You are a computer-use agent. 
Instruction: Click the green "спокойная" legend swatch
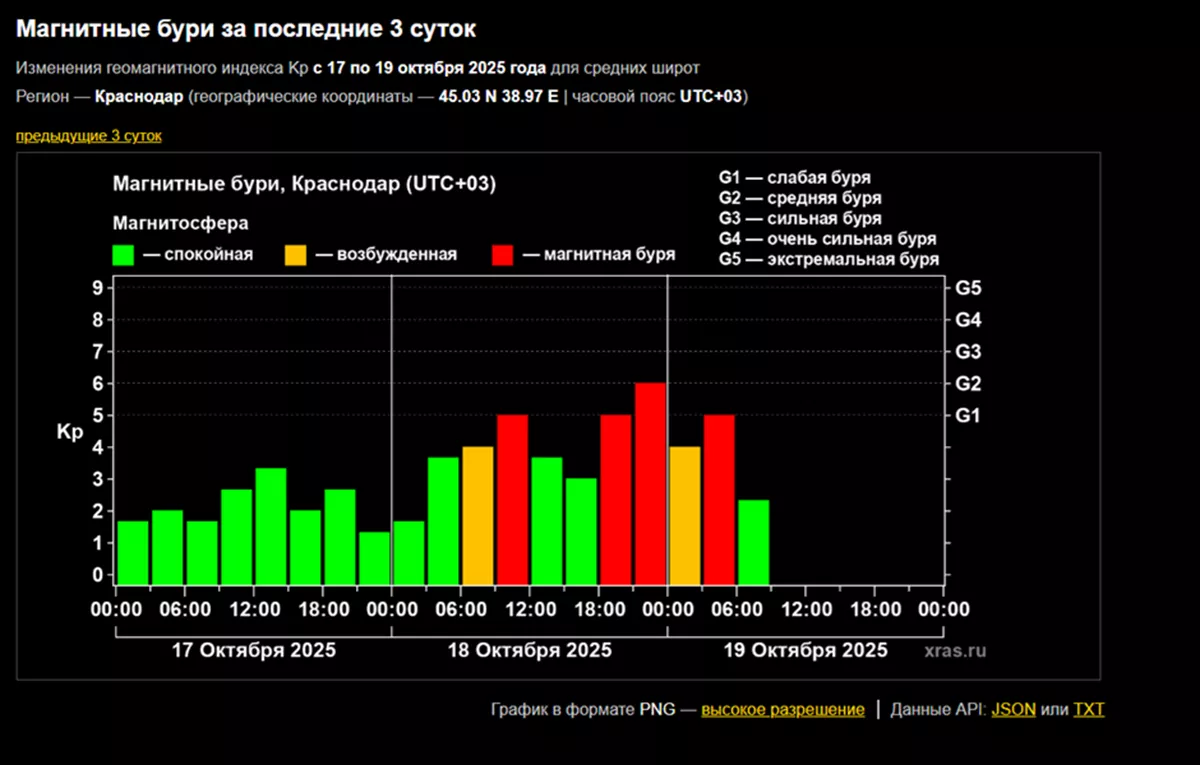click(124, 255)
